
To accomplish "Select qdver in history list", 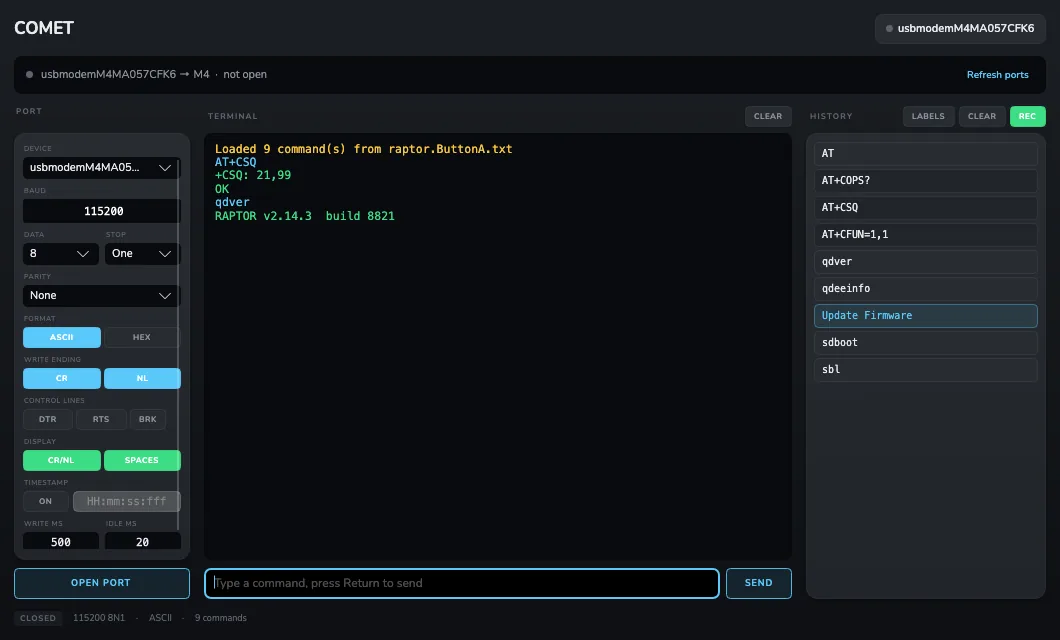I will 925,262.
